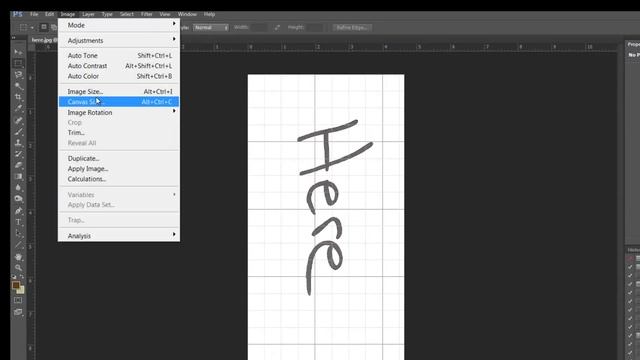Select the Rectangular Marquee tool in toolbox
640x360 pixels.
point(18,63)
